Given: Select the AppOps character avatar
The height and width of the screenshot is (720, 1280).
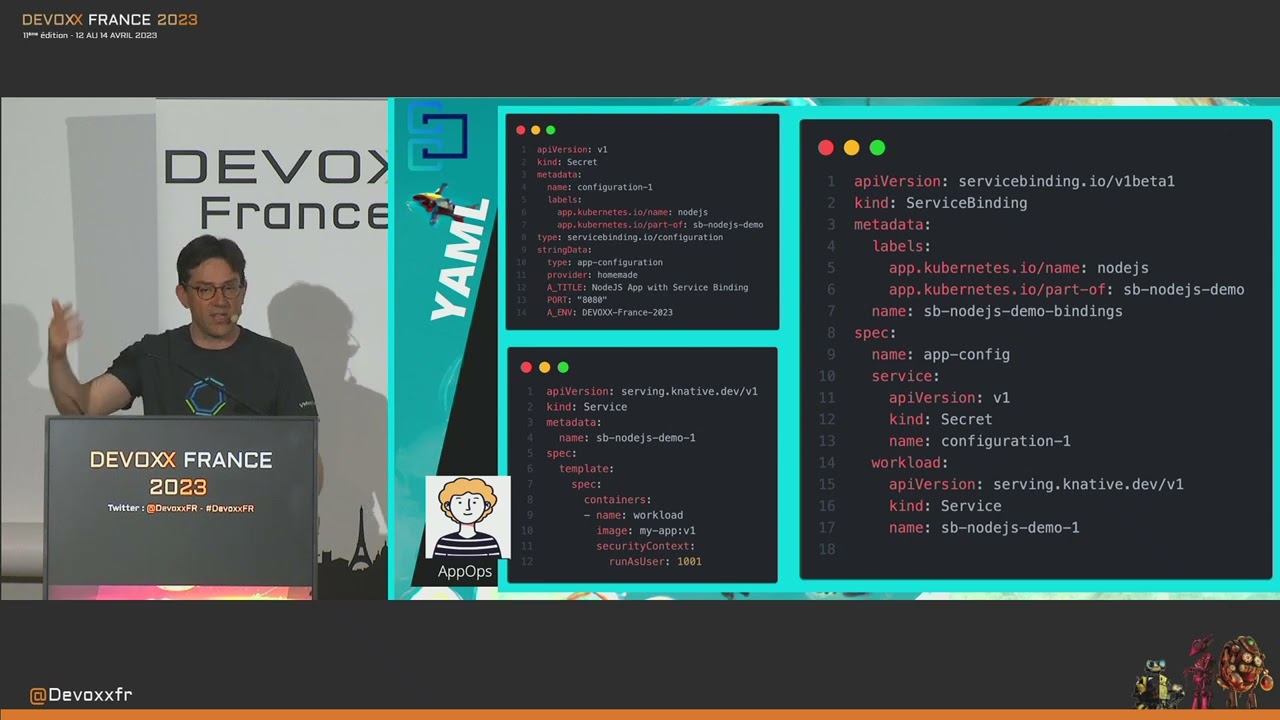Looking at the screenshot, I should [467, 517].
